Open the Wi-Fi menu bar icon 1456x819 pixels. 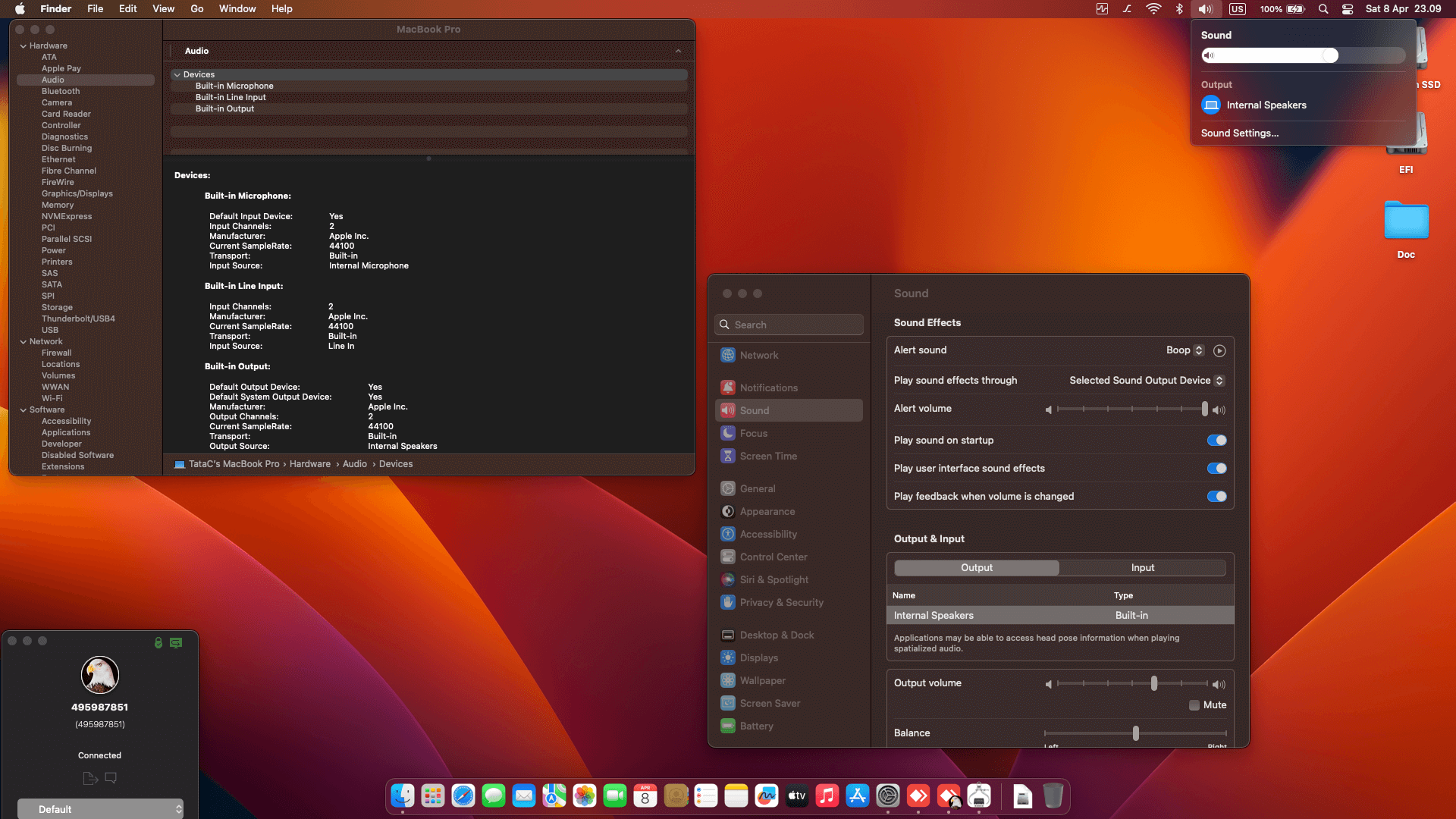pos(1153,9)
